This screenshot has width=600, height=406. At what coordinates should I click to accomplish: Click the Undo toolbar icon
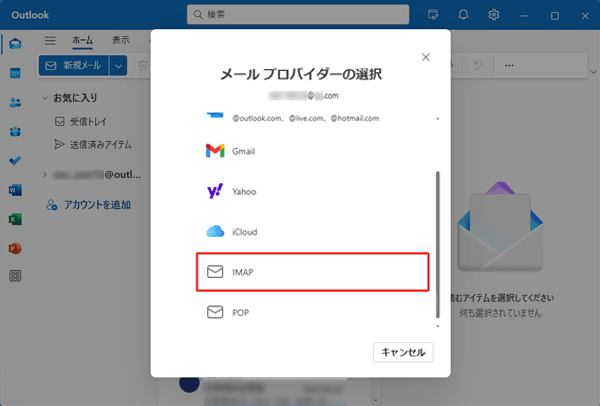click(478, 65)
